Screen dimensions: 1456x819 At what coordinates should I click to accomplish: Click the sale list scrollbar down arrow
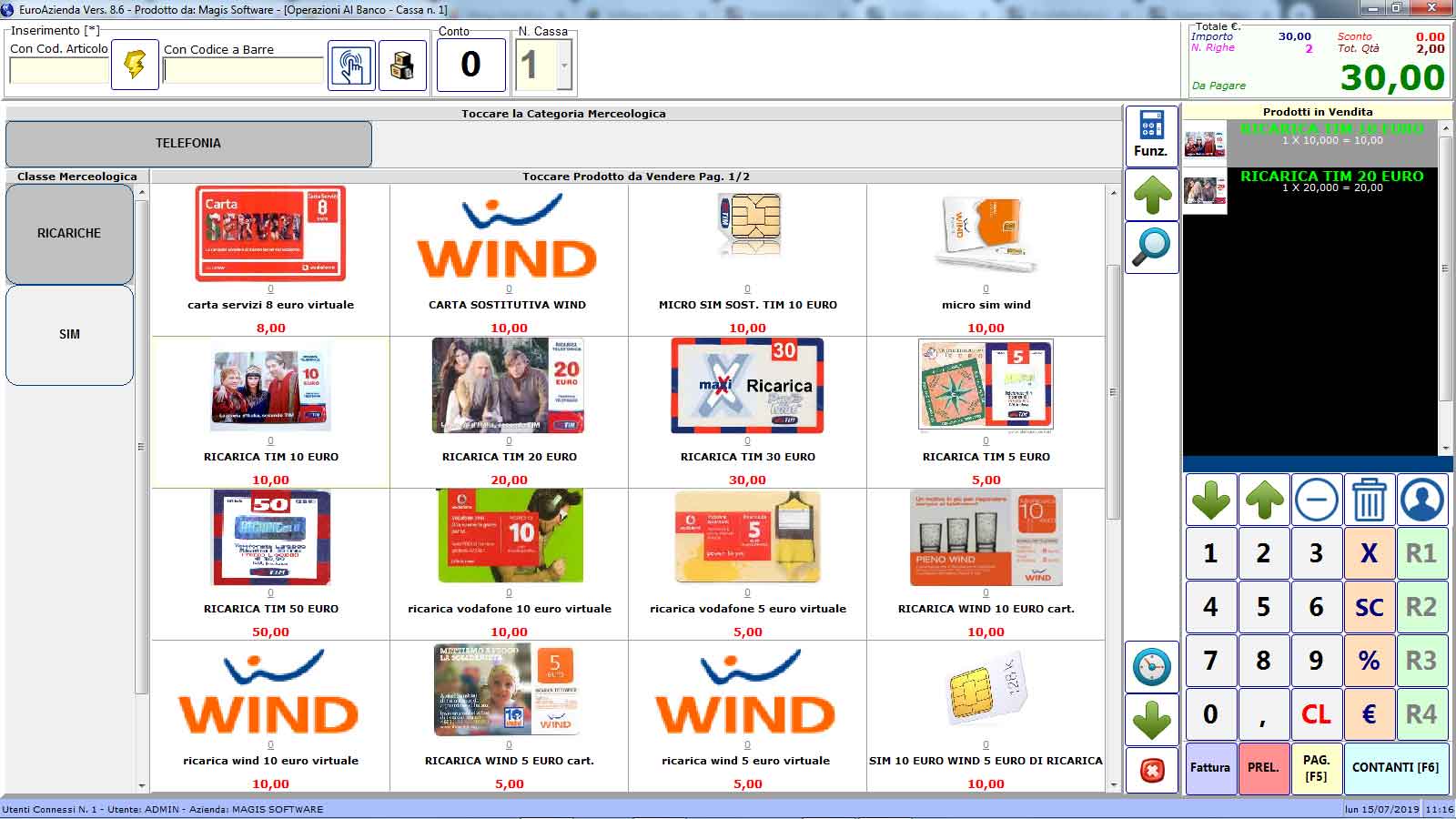coord(1446,449)
